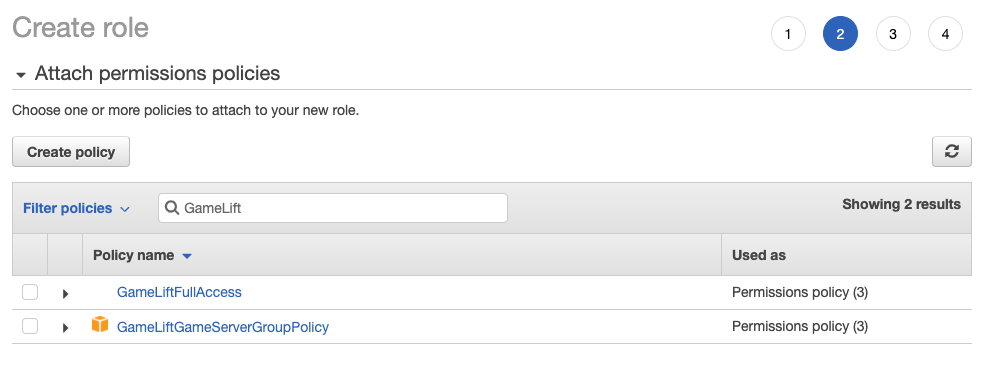
Task: Click the Policy name sort arrow
Action: click(x=186, y=256)
